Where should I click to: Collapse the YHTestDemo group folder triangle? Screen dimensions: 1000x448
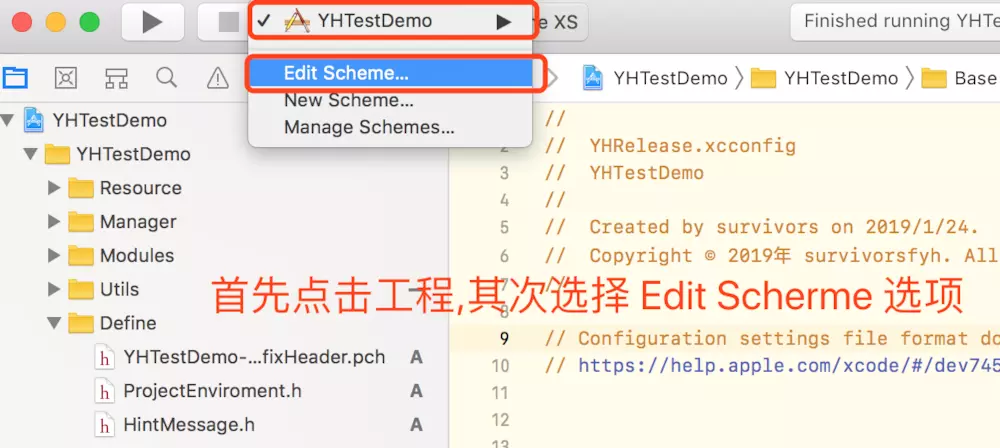(31, 154)
